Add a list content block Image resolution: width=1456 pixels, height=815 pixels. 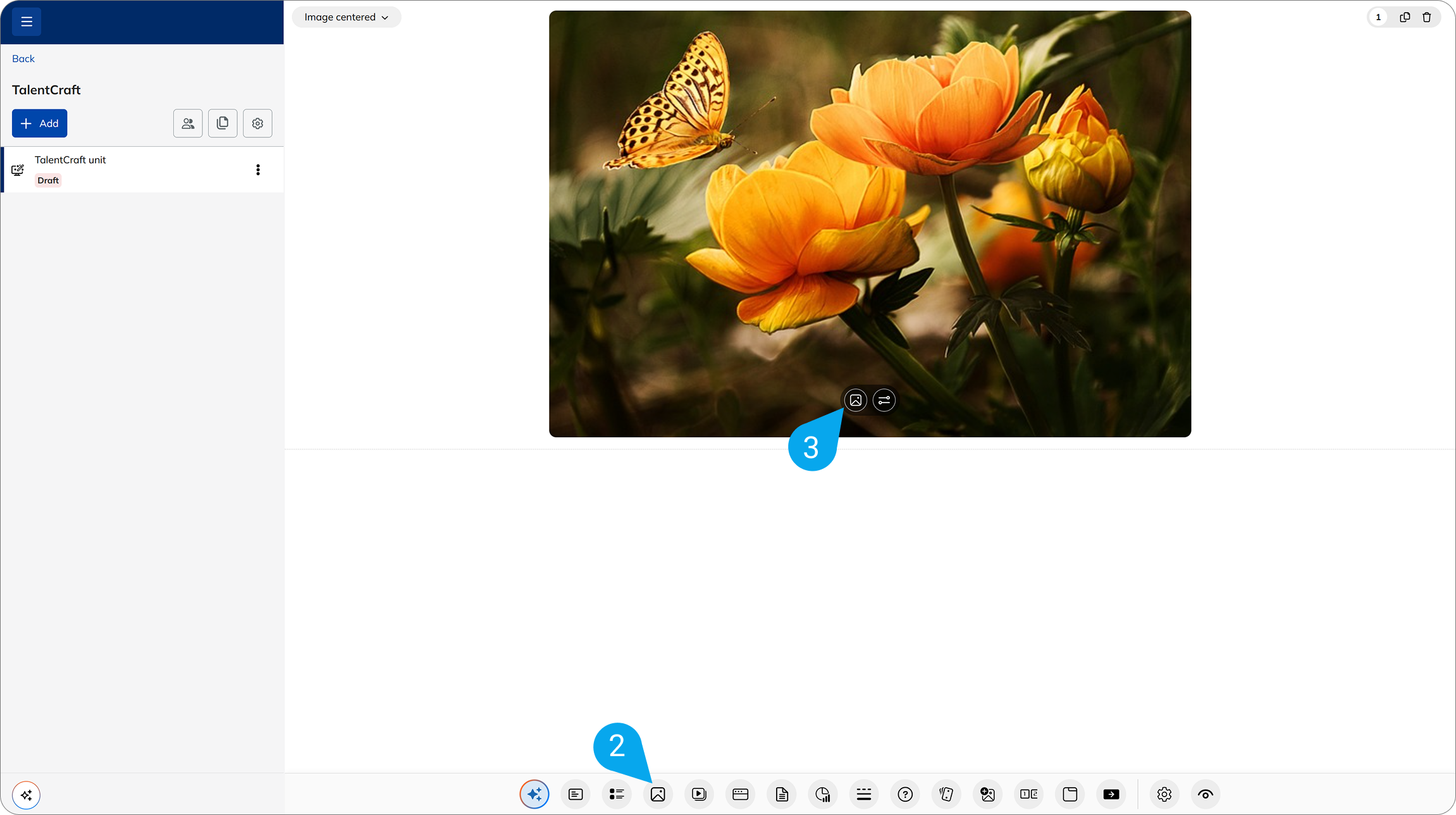617,794
